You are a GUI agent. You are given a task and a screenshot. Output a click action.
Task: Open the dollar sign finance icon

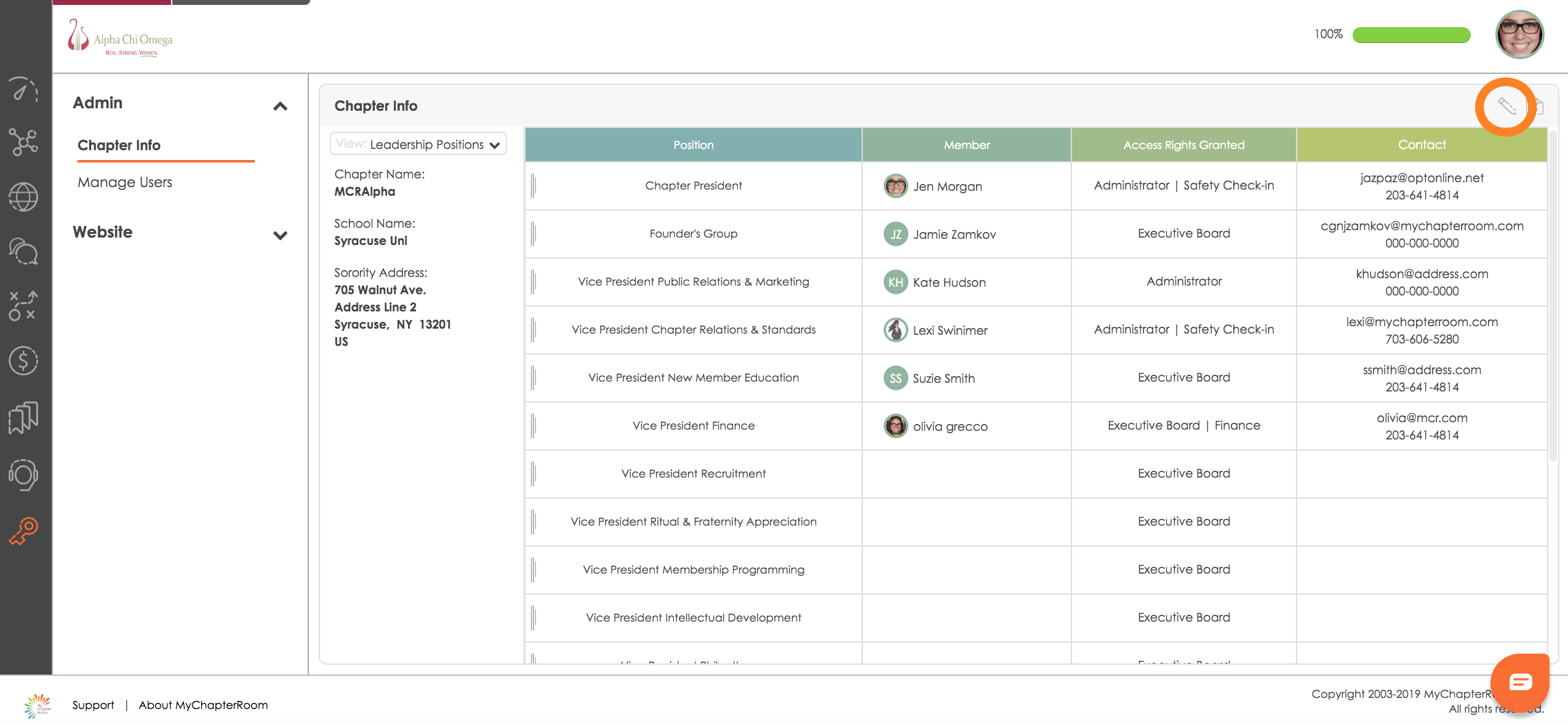pyautogui.click(x=23, y=360)
